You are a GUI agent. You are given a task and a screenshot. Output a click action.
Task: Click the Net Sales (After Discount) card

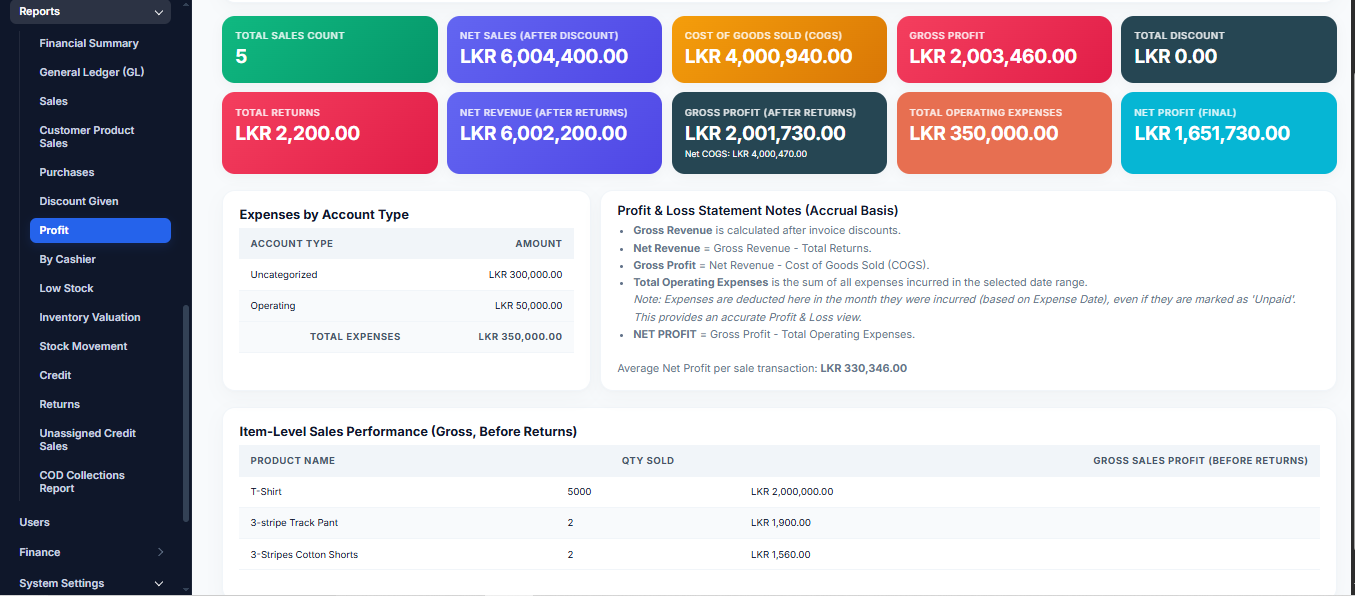[555, 49]
